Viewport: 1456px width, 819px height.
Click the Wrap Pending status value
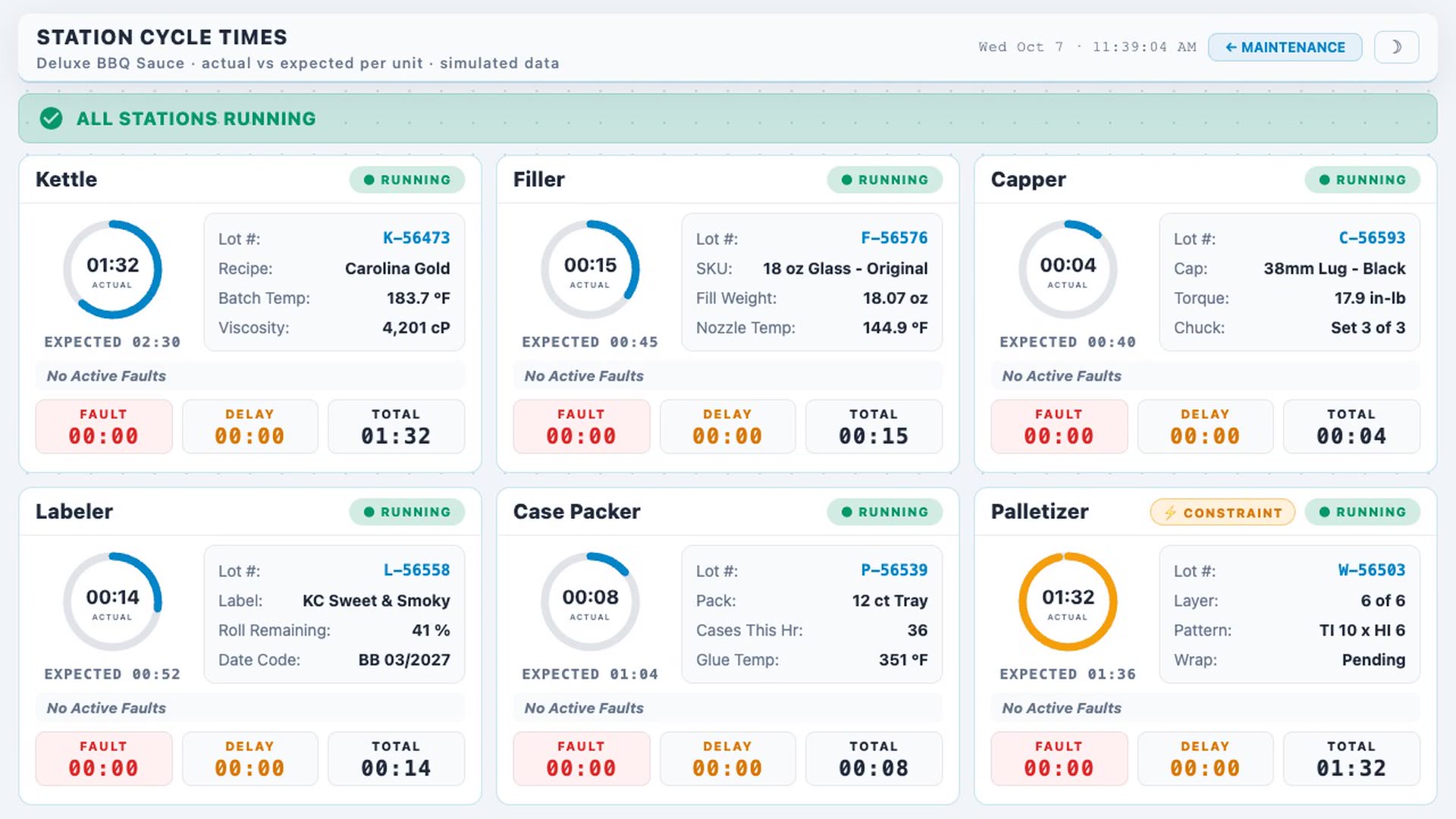point(1373,660)
